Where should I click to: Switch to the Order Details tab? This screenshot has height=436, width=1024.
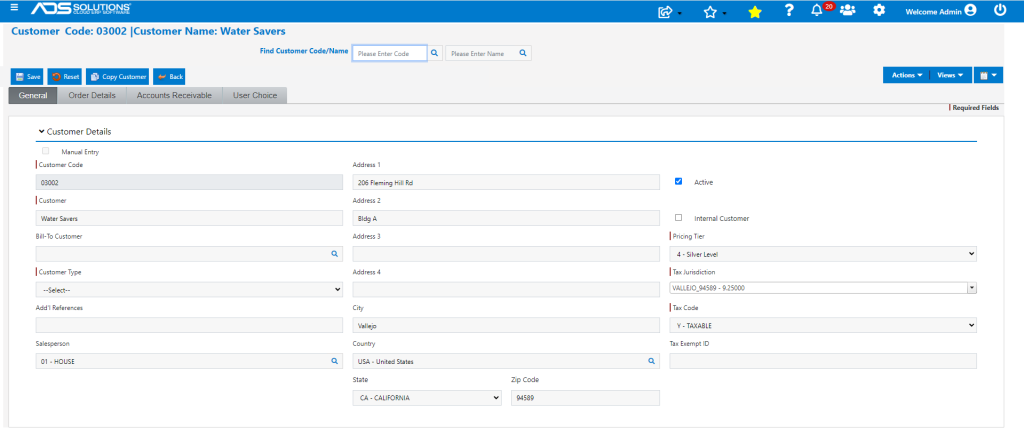pyautogui.click(x=92, y=95)
